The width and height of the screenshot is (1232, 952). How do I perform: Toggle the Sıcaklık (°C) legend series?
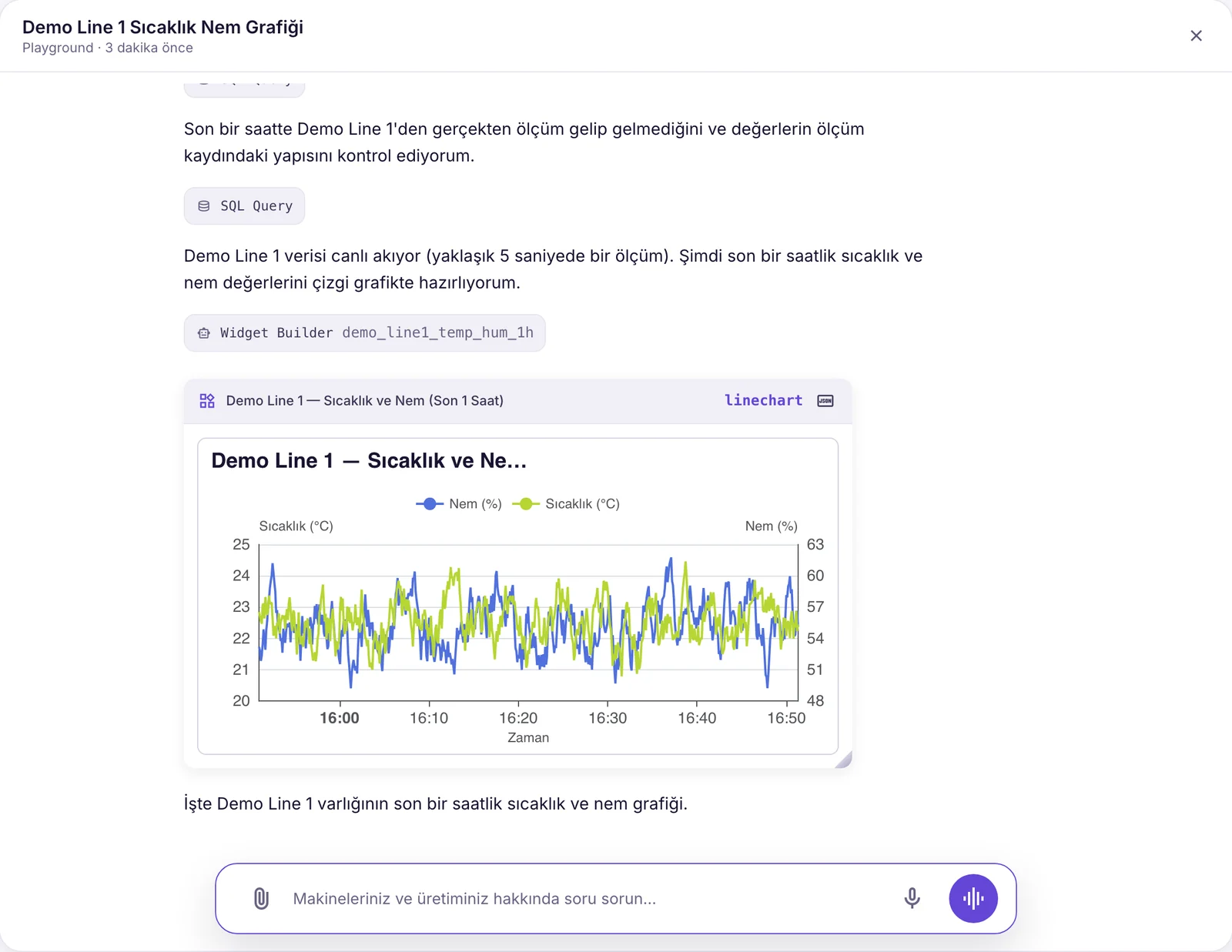point(566,504)
